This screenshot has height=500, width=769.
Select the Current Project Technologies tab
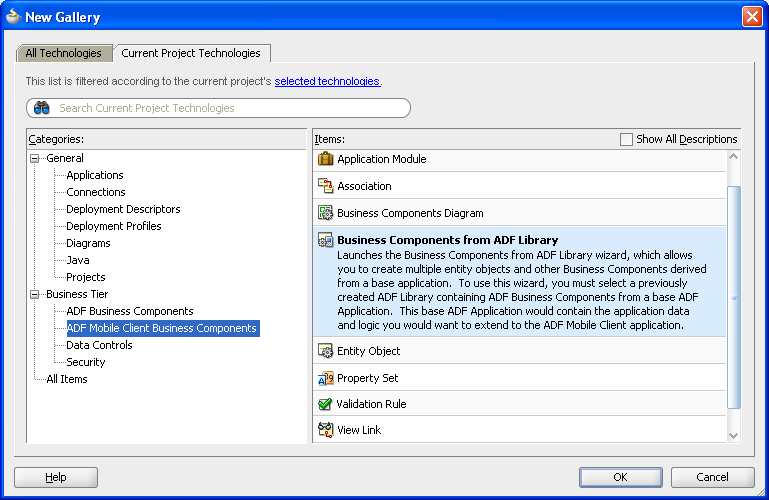point(191,53)
